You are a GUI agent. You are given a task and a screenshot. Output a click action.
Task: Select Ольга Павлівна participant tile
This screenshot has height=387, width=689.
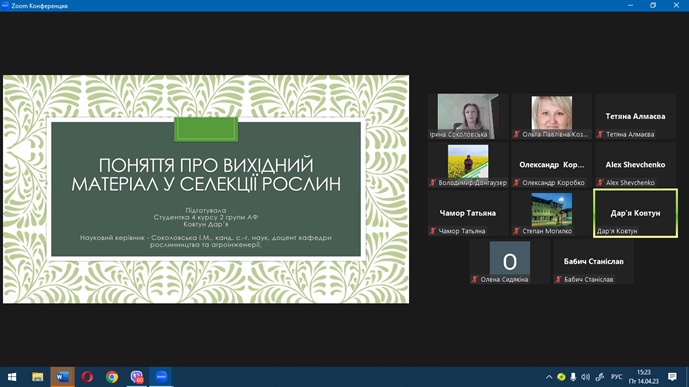[551, 116]
